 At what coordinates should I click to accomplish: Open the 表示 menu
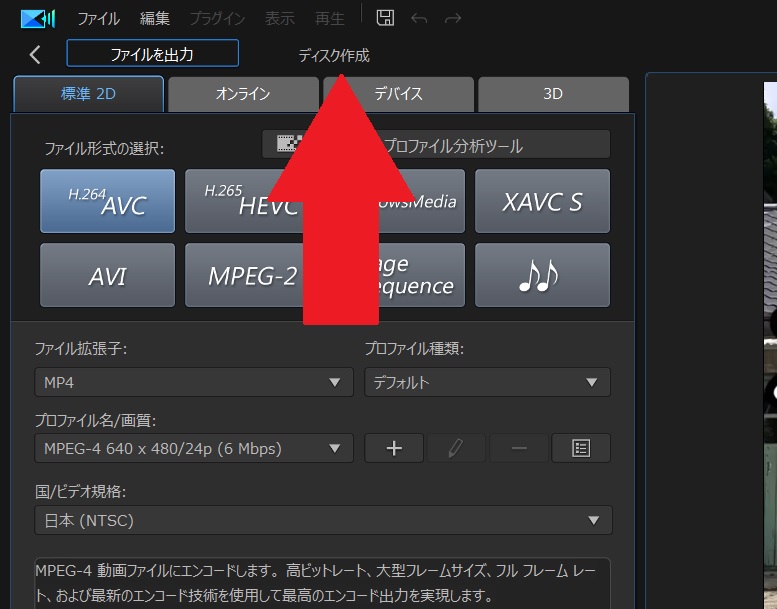(x=279, y=19)
